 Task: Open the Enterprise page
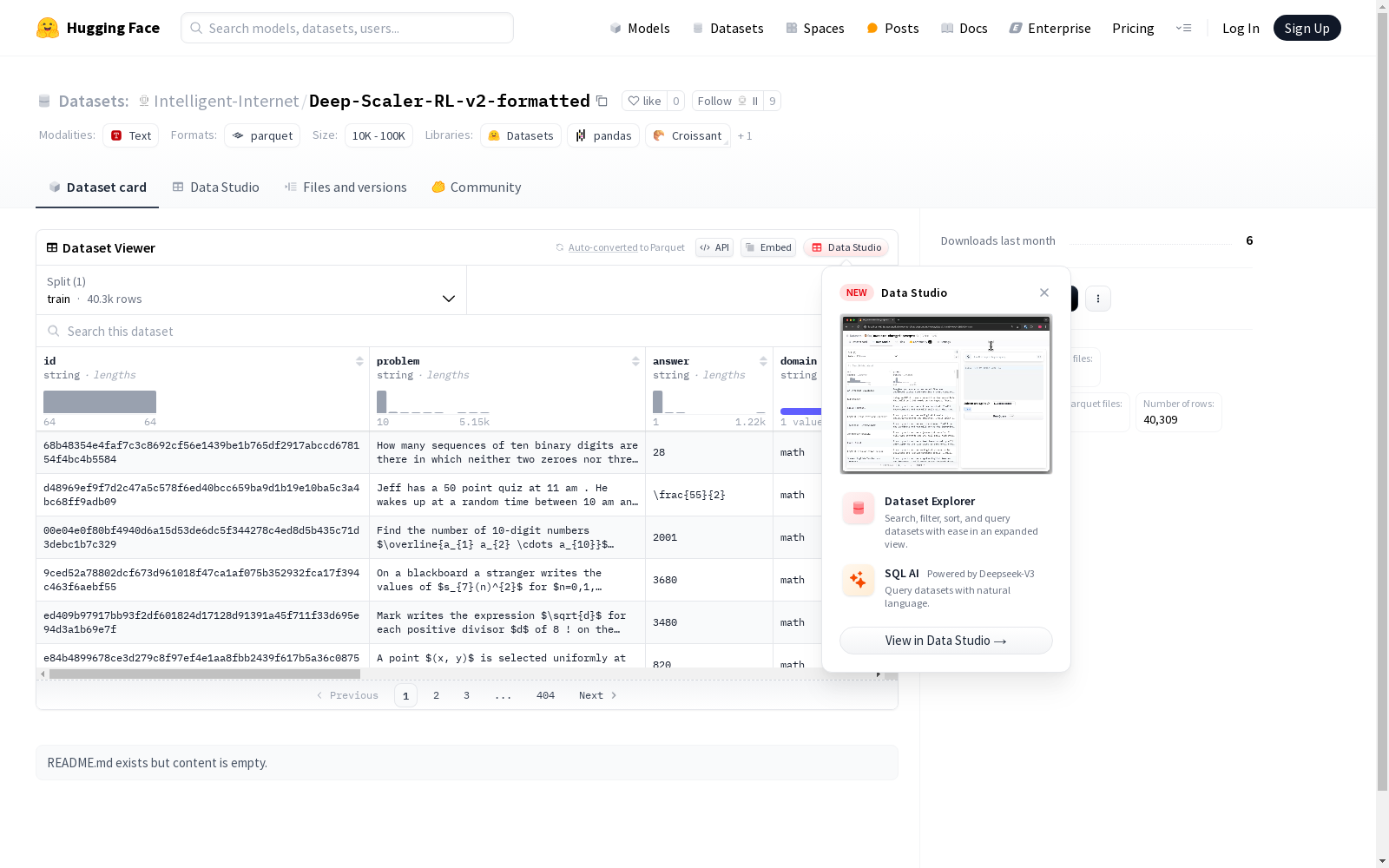(x=1050, y=28)
